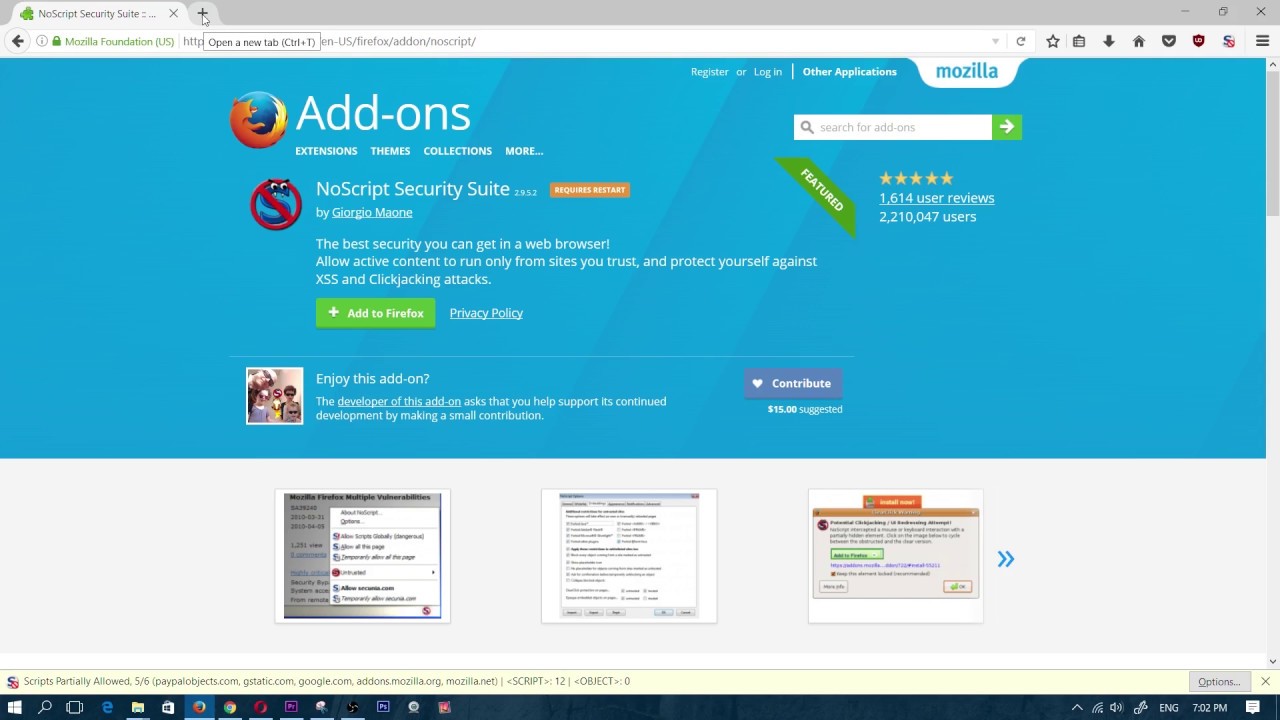
Task: Open Photoshop from the taskbar
Action: 383,708
